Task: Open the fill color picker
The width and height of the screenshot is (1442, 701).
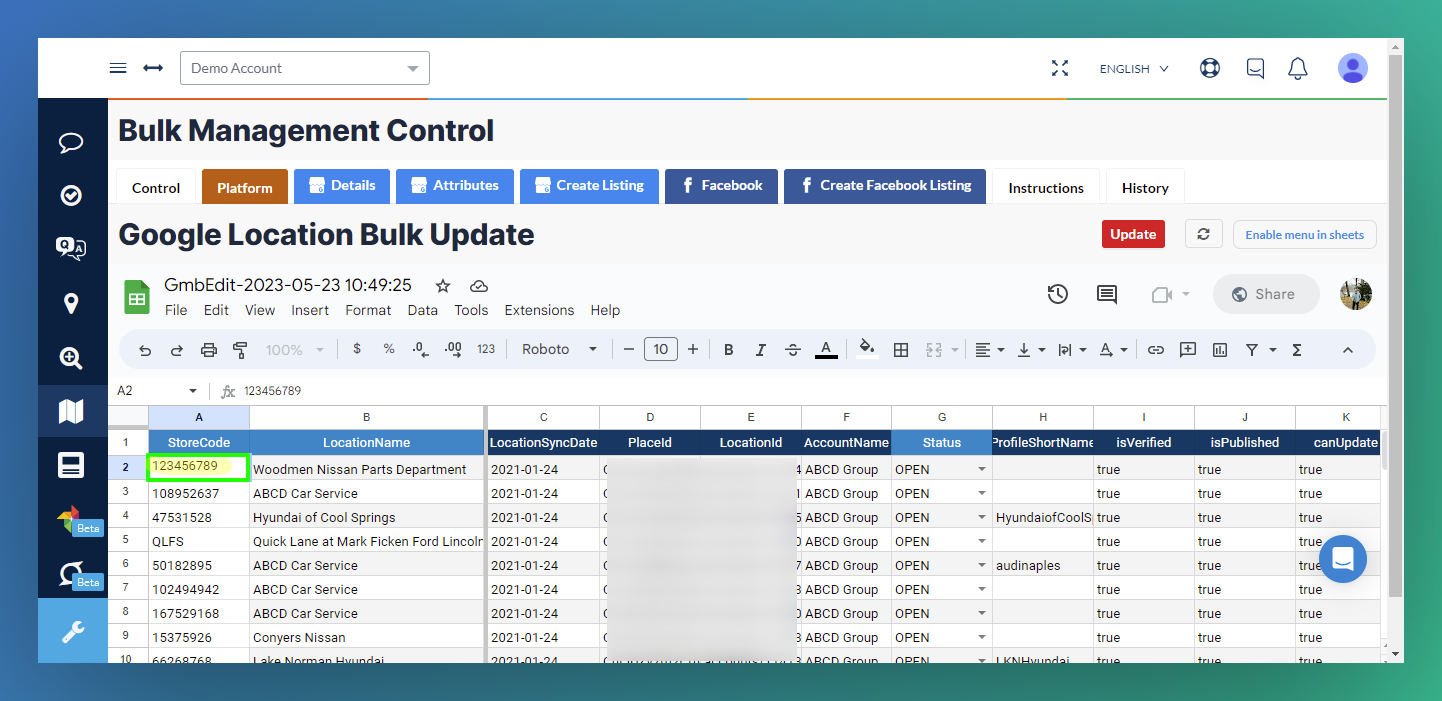Action: (x=867, y=349)
